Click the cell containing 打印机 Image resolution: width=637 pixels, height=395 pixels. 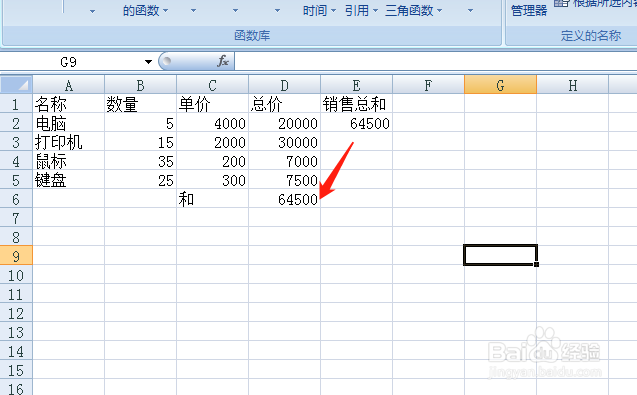click(x=69, y=142)
